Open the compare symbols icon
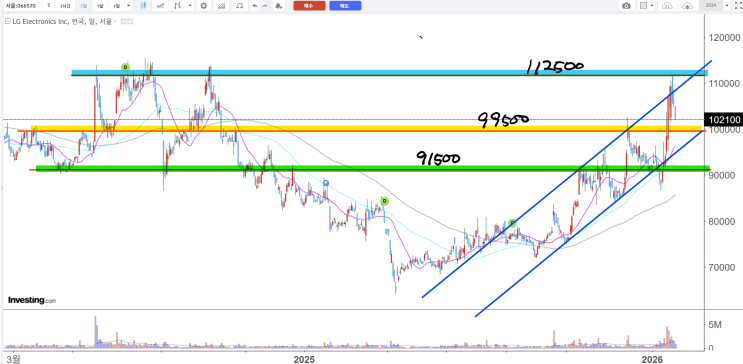The height and width of the screenshot is (364, 743). (178, 6)
